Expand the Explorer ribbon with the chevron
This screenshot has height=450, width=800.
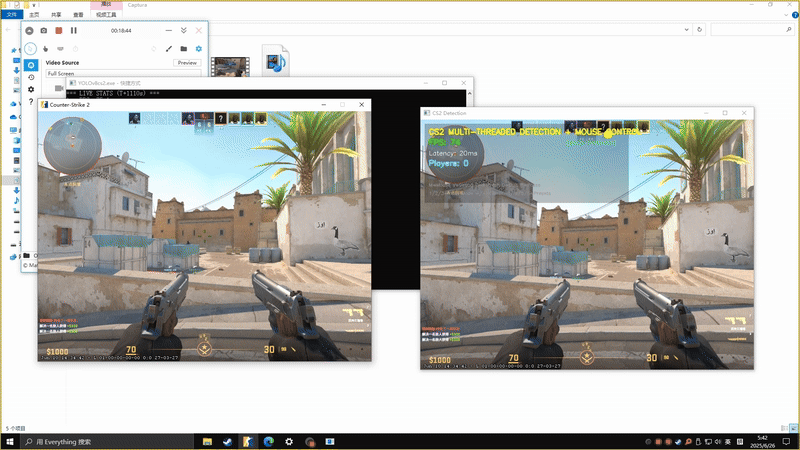coord(786,15)
